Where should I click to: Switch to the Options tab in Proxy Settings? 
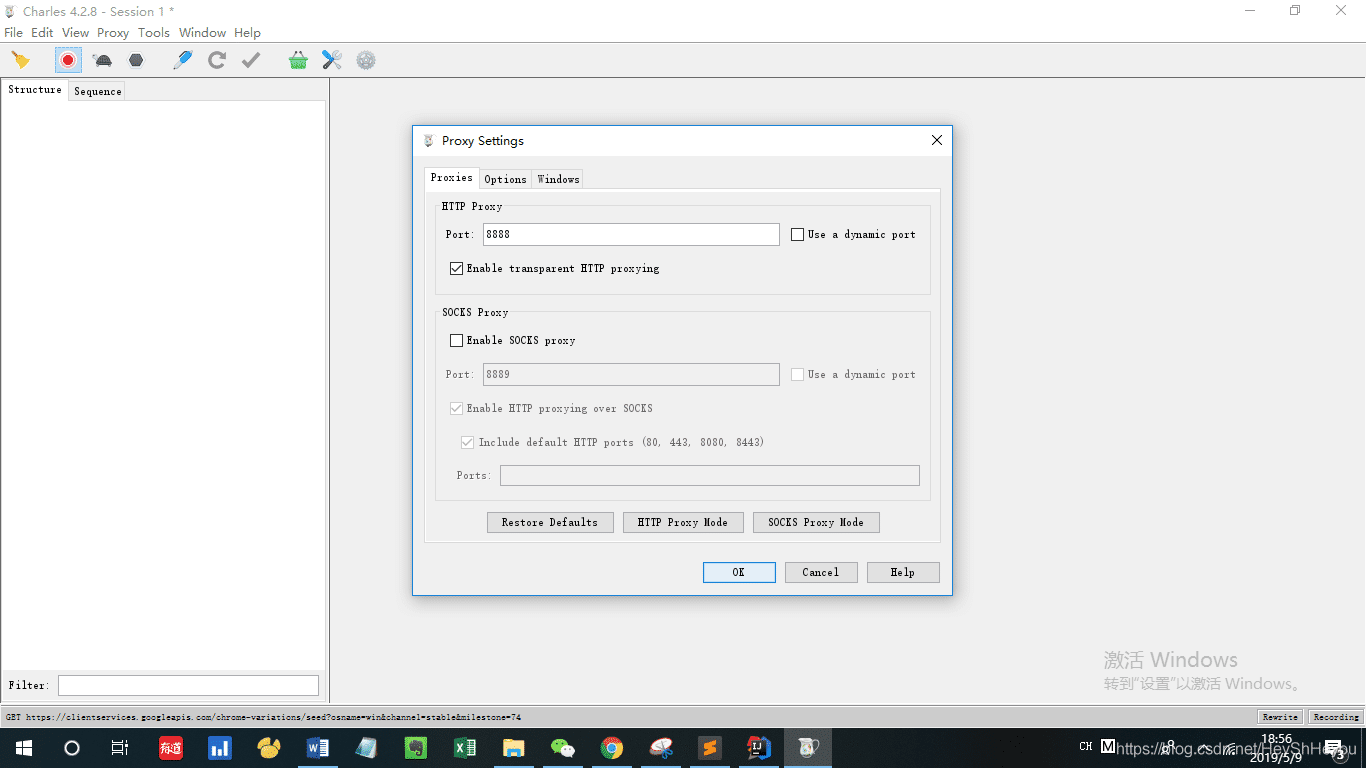[x=505, y=179]
